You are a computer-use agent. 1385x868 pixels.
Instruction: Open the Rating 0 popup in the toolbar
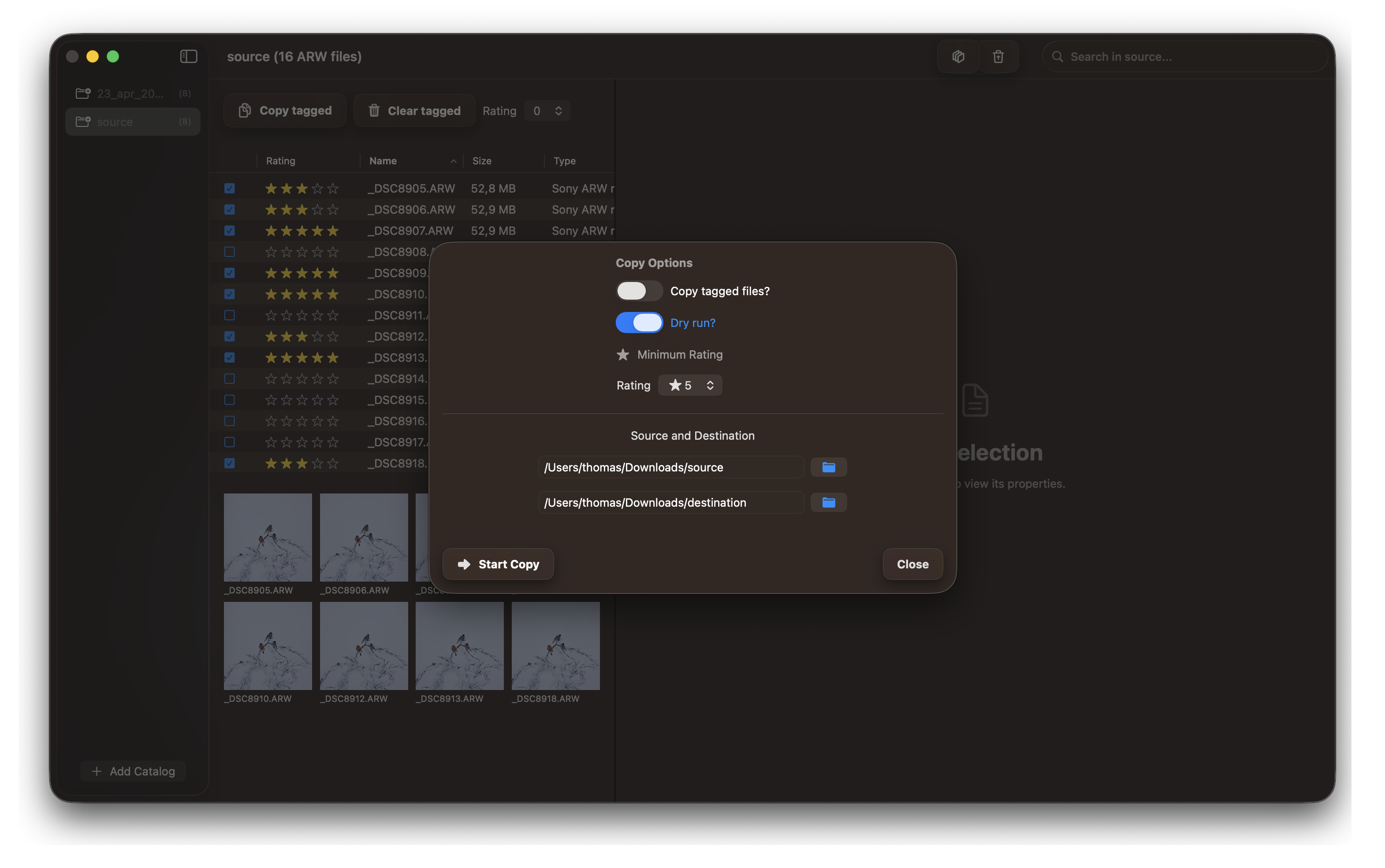[x=547, y=111]
